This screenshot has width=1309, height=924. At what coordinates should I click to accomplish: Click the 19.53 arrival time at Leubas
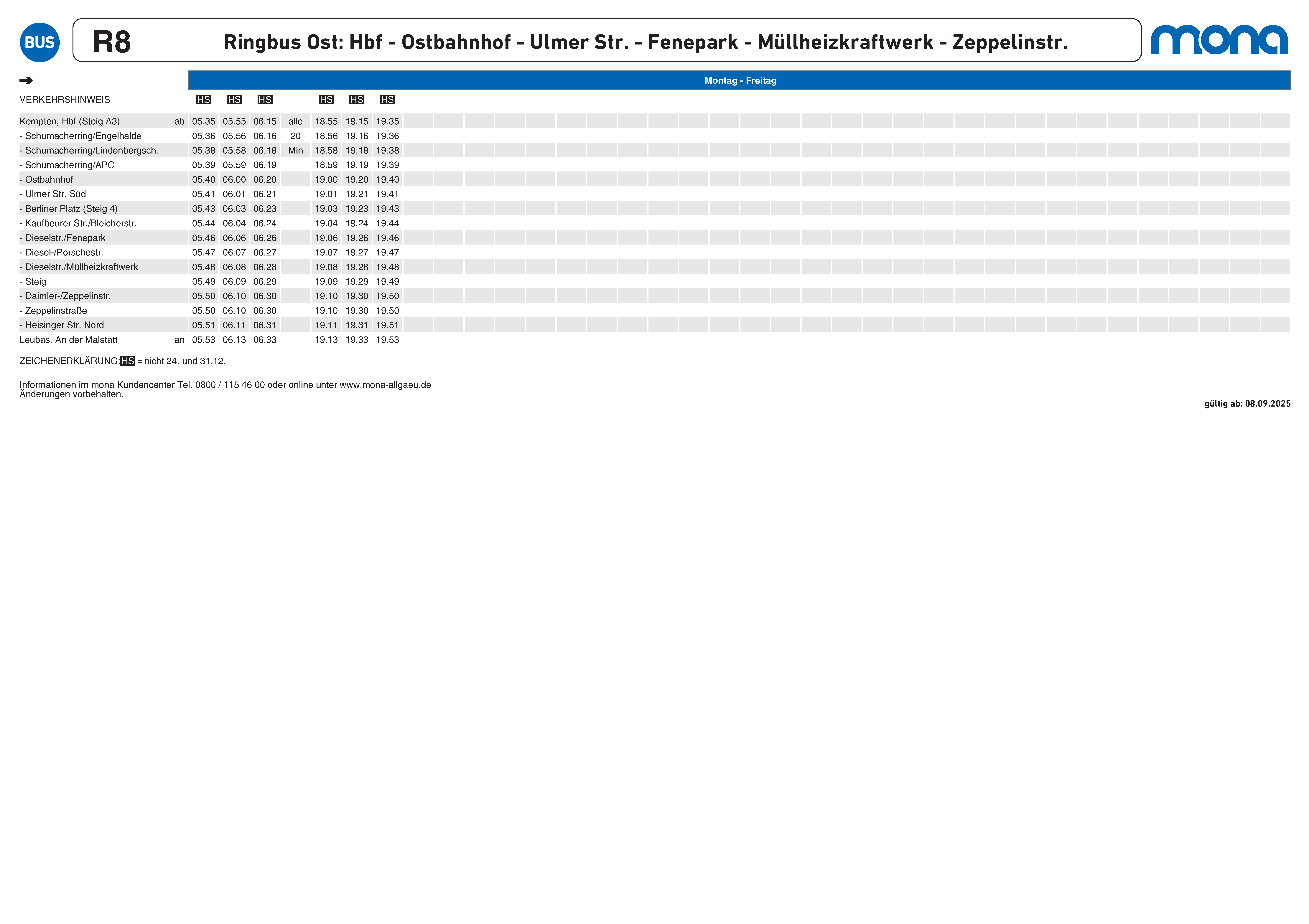point(387,340)
